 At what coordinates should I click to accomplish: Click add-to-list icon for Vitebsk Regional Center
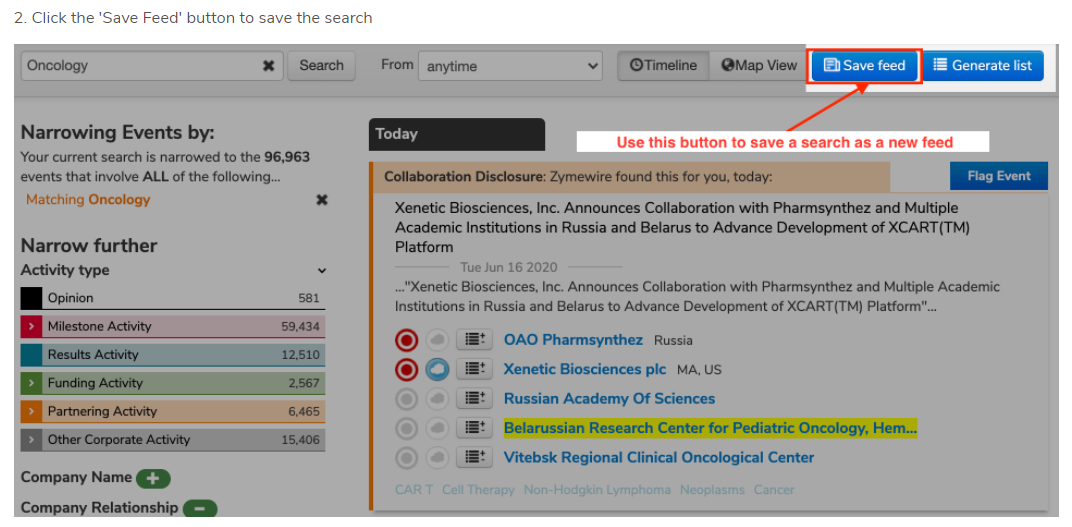coord(474,457)
